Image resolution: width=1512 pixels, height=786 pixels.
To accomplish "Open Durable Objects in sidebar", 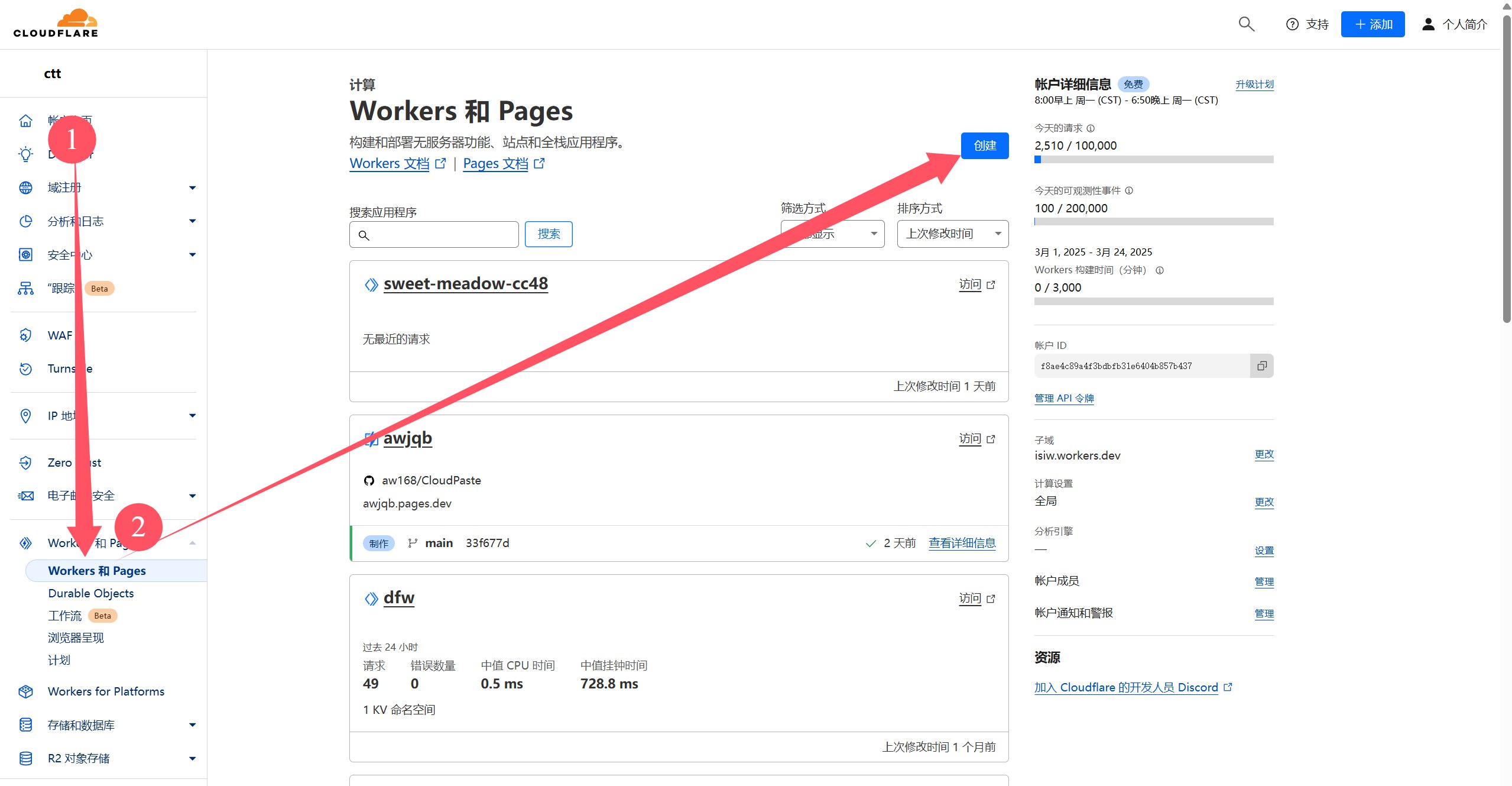I will point(91,593).
